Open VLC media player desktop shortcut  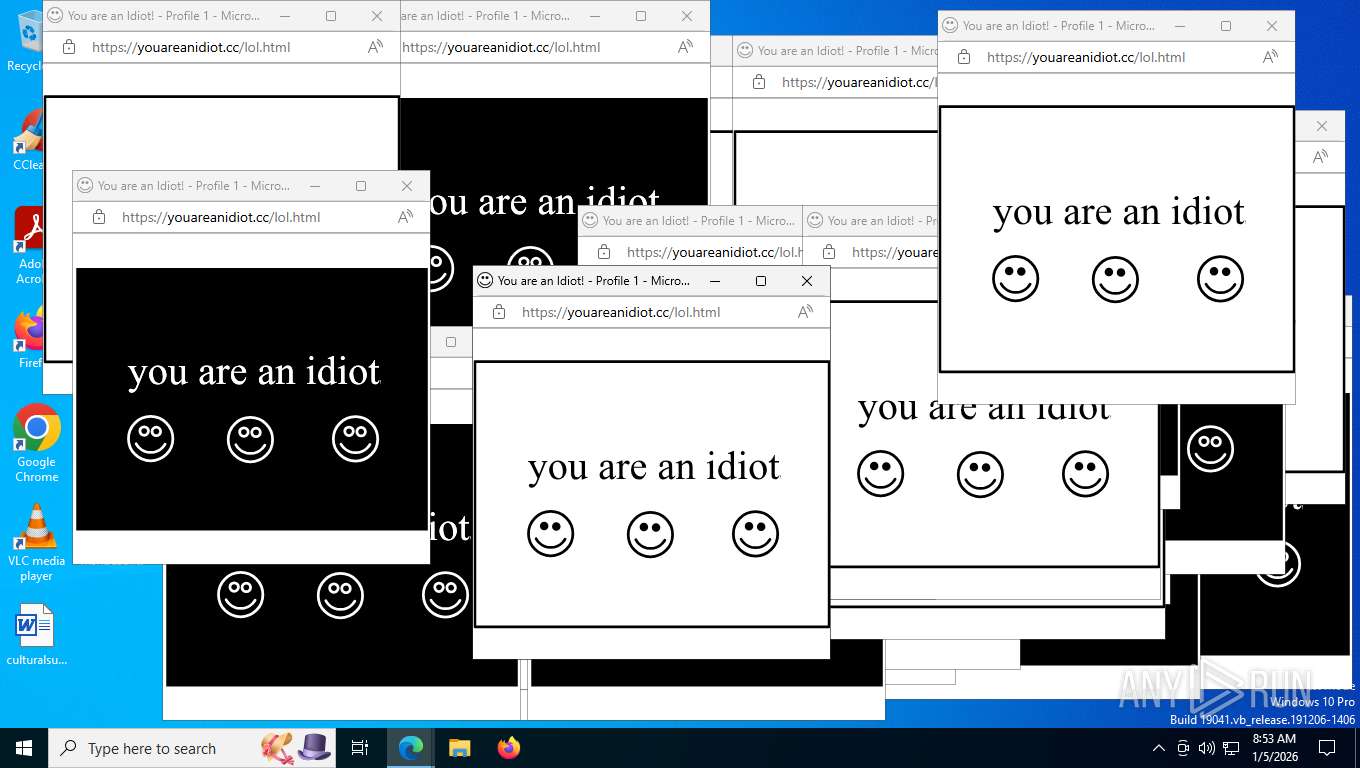point(37,542)
